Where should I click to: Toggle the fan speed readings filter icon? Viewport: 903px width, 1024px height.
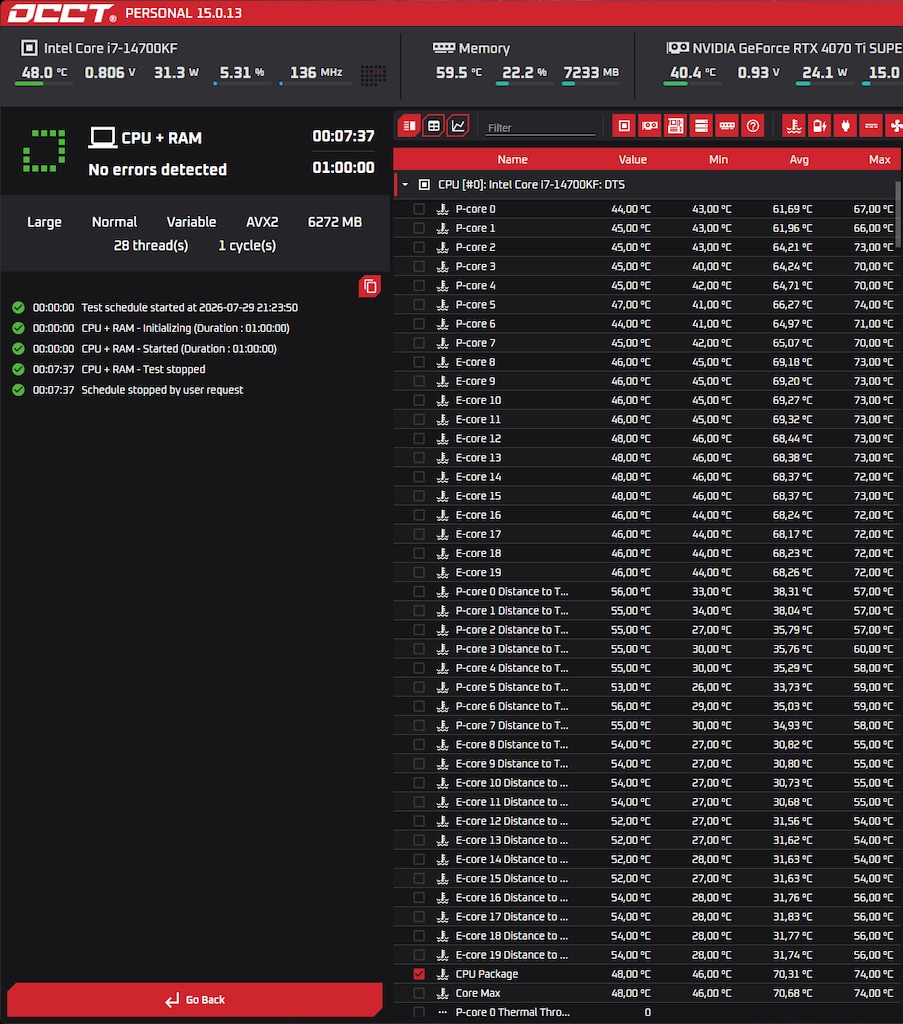point(895,126)
